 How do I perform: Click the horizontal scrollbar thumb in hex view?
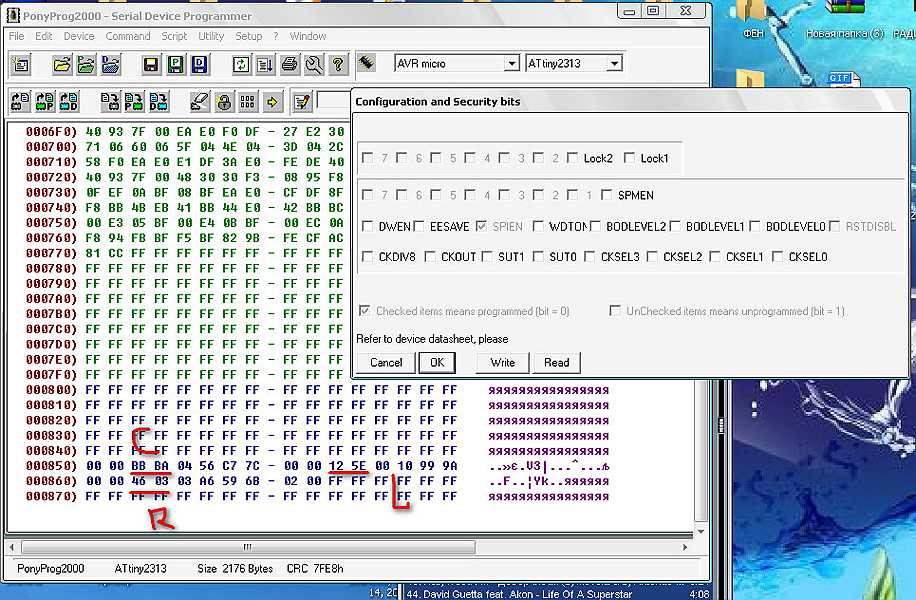tap(248, 547)
